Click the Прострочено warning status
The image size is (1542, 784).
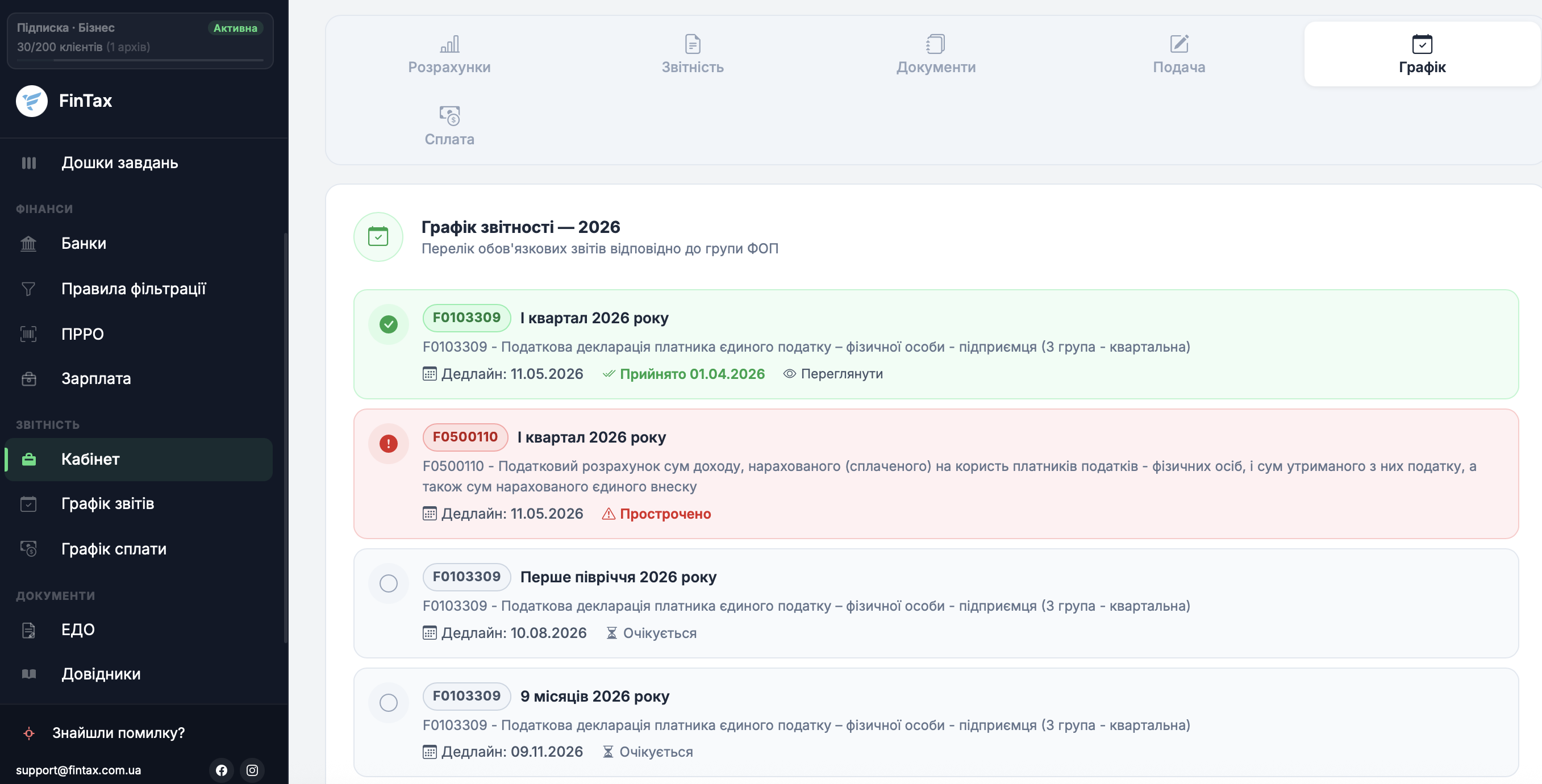click(656, 514)
